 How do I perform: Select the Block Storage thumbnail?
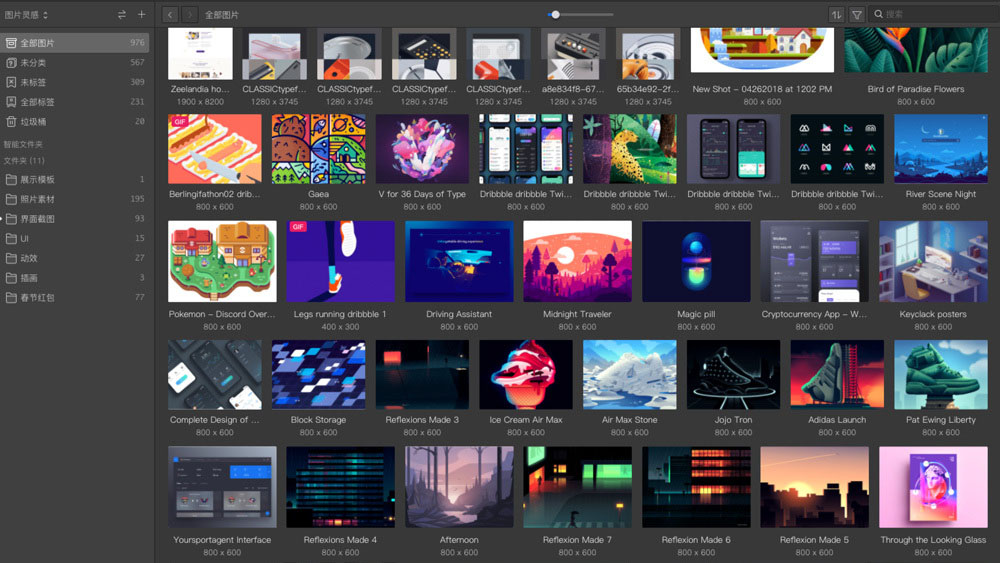point(318,375)
